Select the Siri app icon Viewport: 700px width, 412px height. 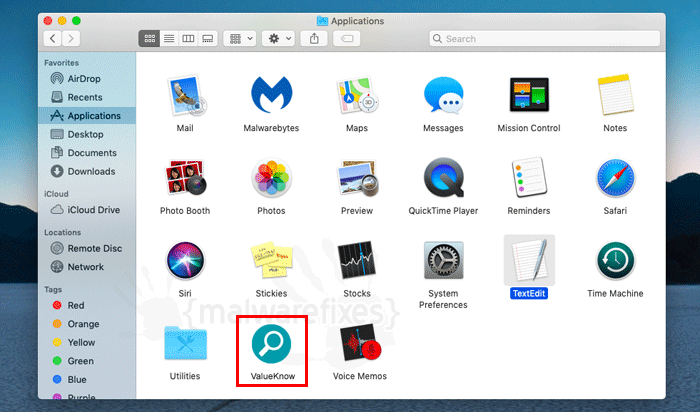pyautogui.click(x=185, y=260)
